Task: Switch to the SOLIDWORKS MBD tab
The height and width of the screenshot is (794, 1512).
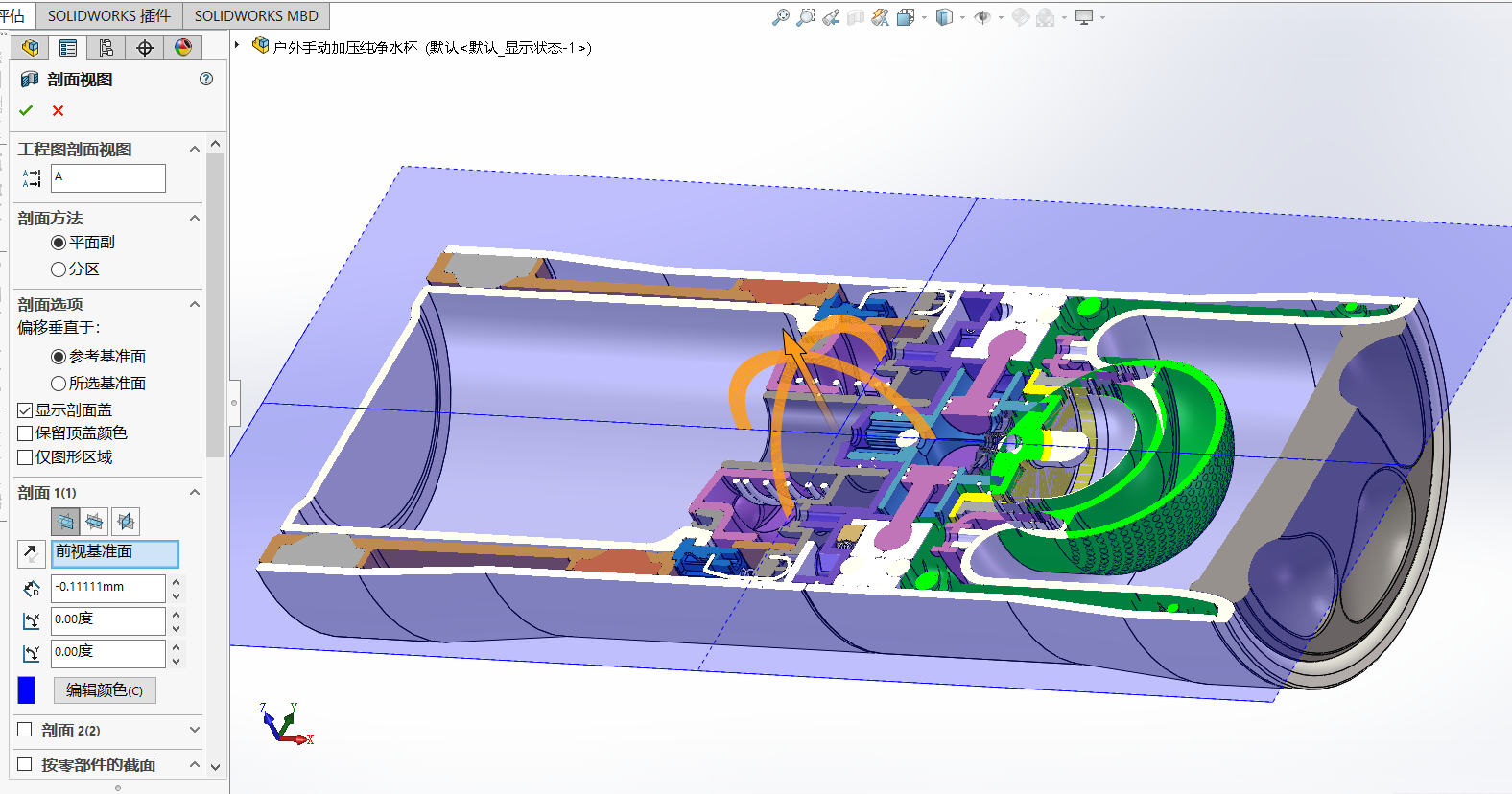Action: click(256, 15)
